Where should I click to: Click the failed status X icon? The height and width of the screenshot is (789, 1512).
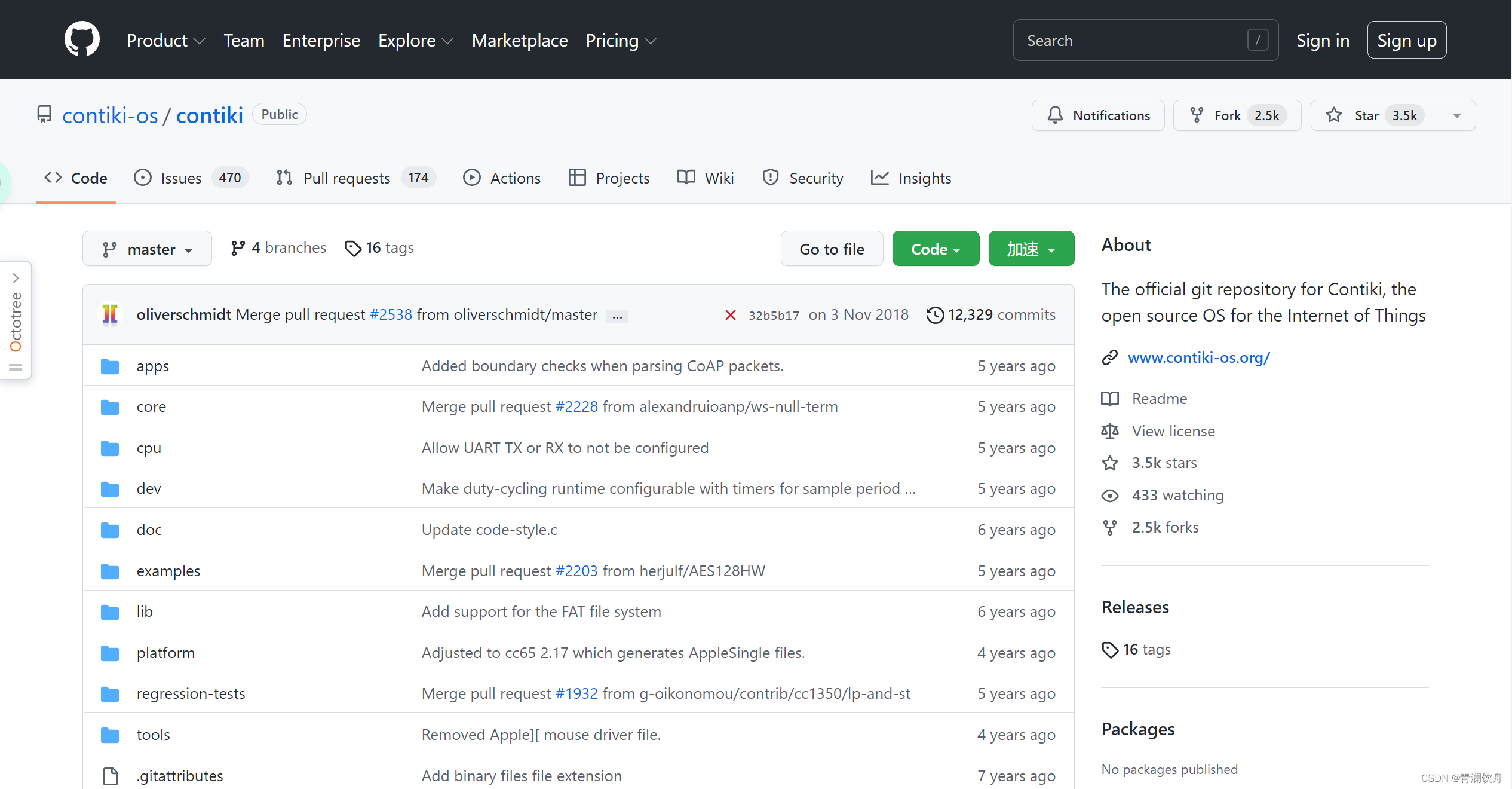pyautogui.click(x=730, y=315)
